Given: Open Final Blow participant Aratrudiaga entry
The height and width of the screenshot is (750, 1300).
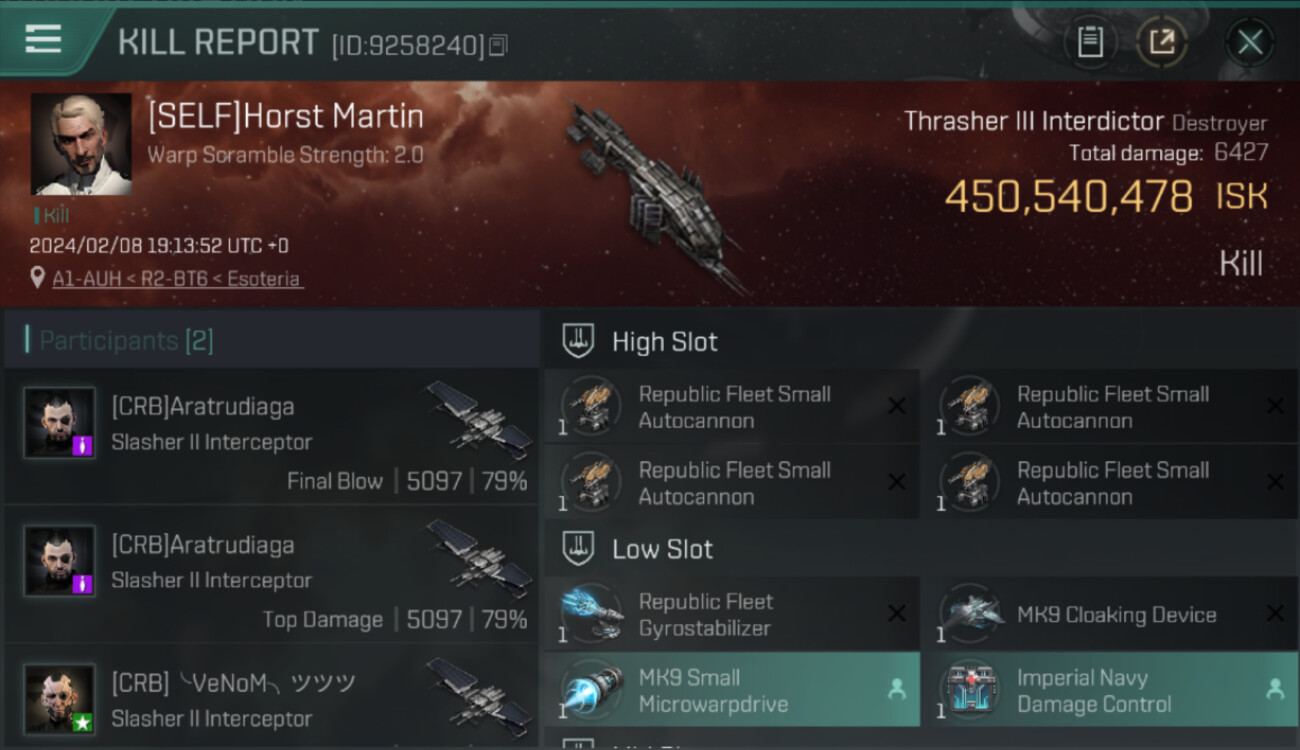Looking at the screenshot, I should [x=272, y=436].
